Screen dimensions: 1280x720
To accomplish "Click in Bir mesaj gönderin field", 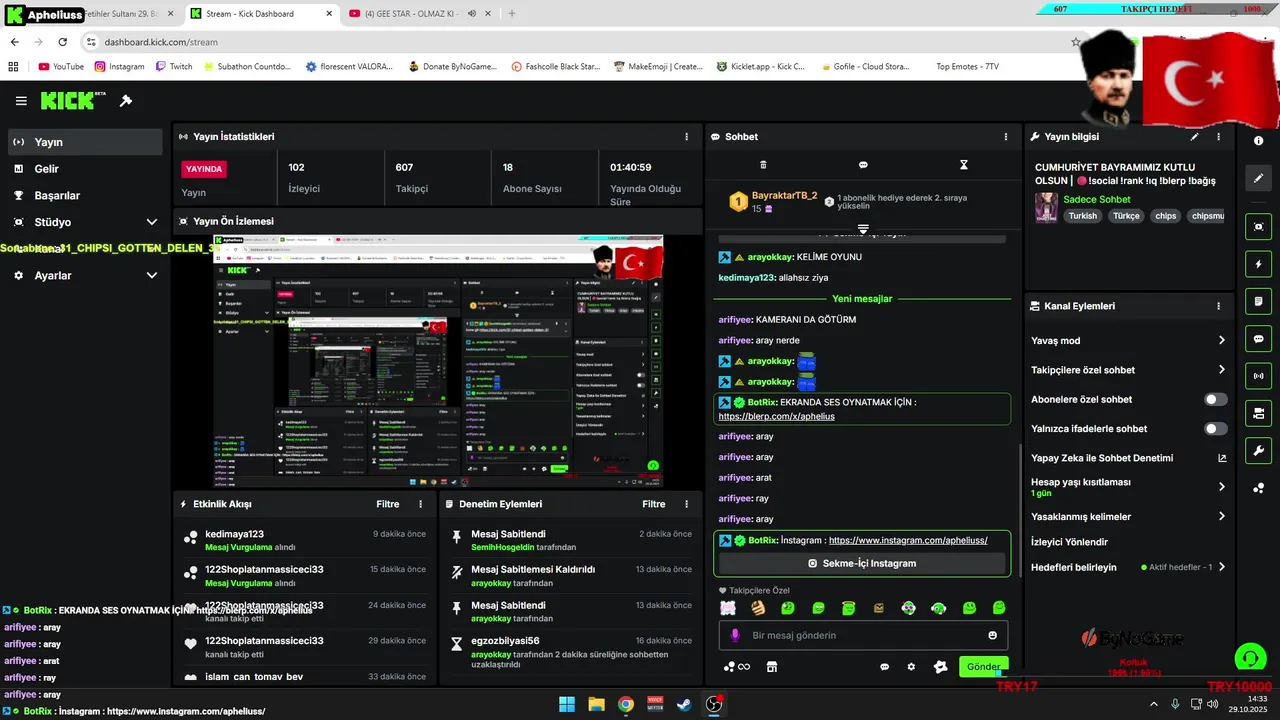I will coord(863,635).
